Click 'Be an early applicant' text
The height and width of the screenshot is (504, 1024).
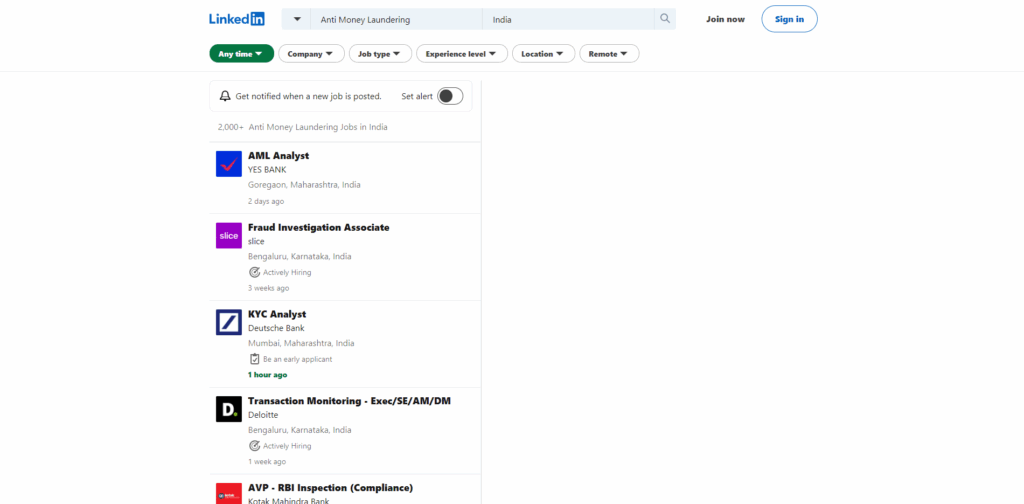coord(298,359)
